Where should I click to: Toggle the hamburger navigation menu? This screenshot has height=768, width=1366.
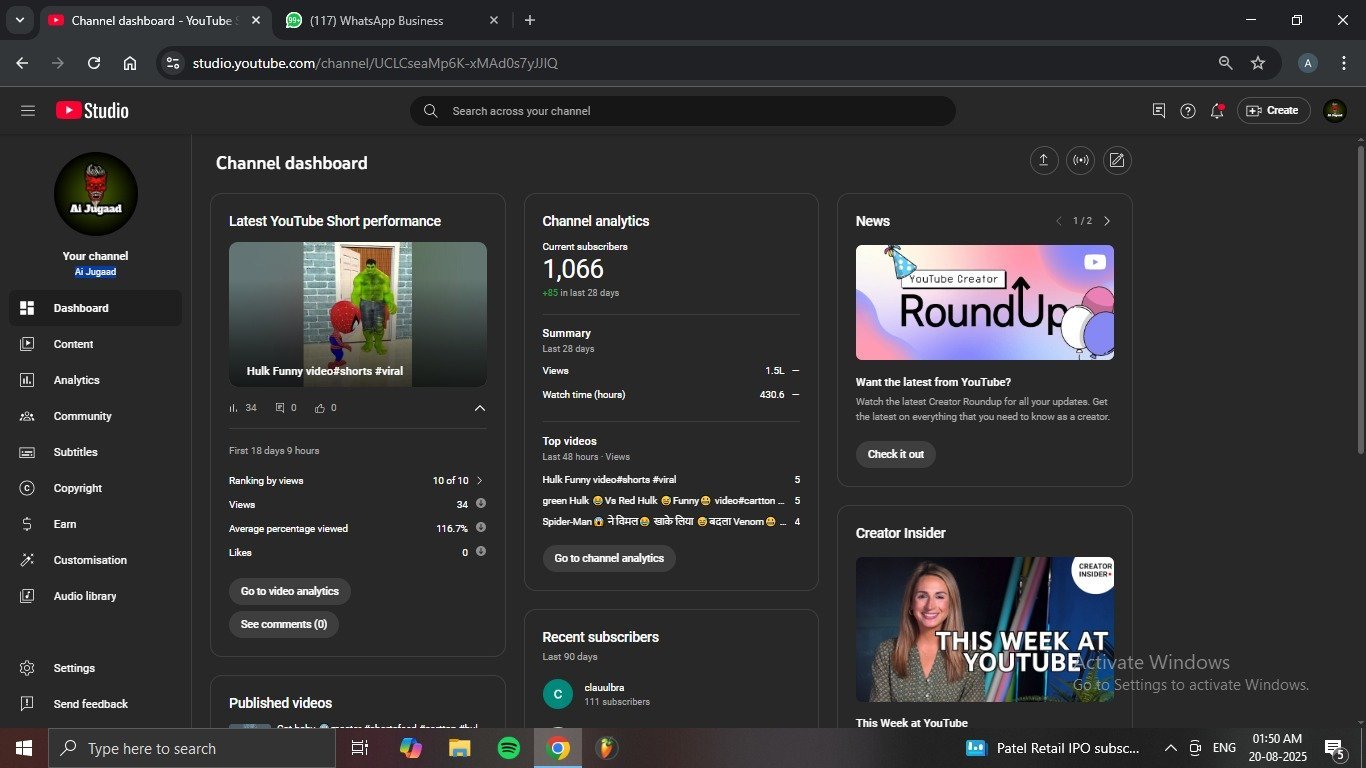coord(28,111)
